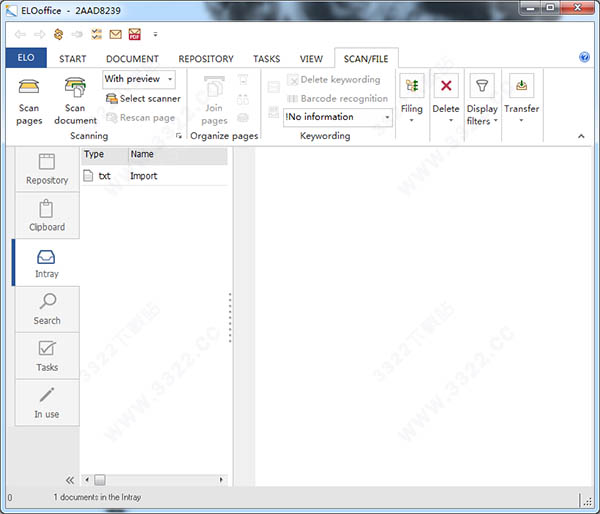Switch to the DOCUMENT ribbon tab
This screenshot has width=600, height=514.
(132, 59)
